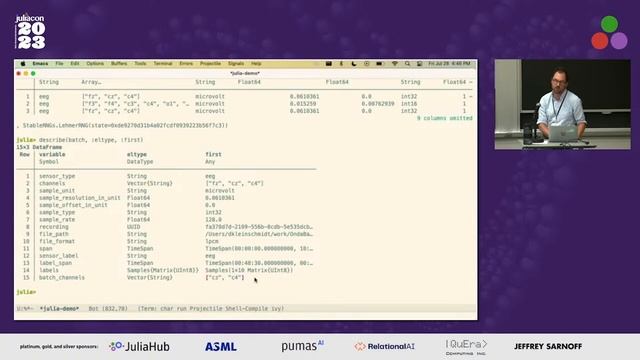Open the File menu

[x=60, y=64]
